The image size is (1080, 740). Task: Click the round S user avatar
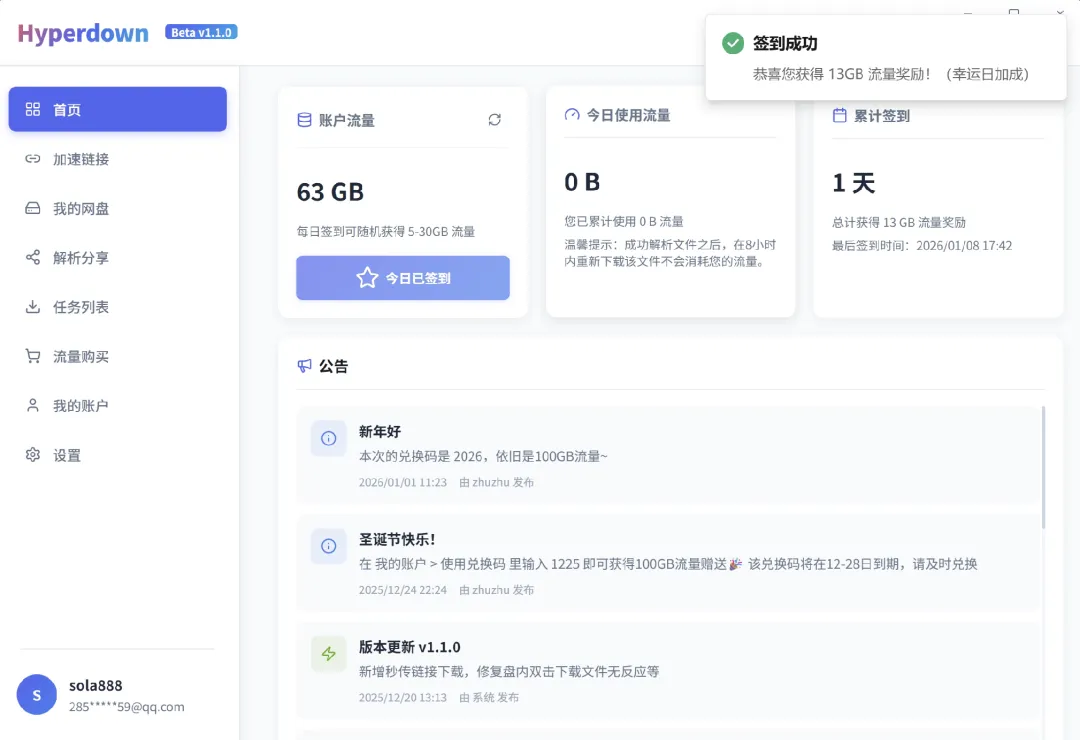click(37, 695)
